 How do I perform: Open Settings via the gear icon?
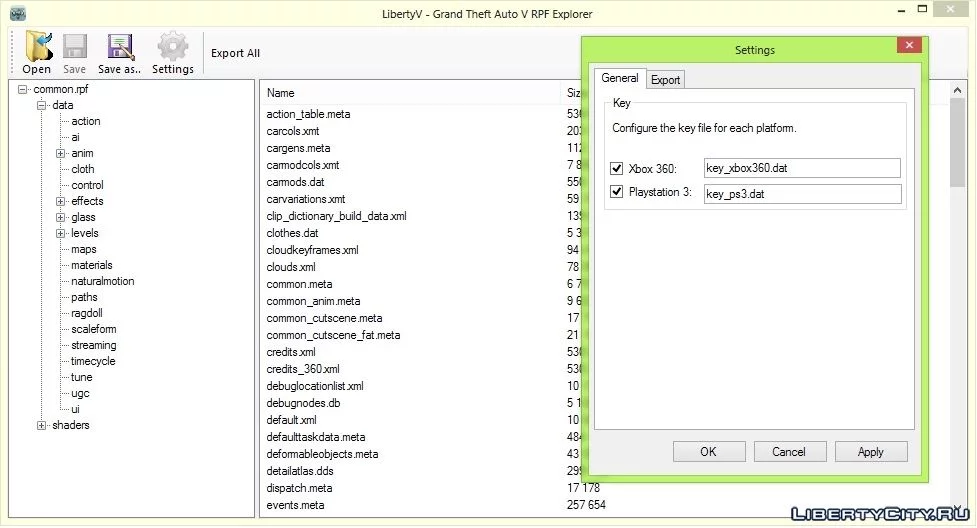[x=173, y=46]
